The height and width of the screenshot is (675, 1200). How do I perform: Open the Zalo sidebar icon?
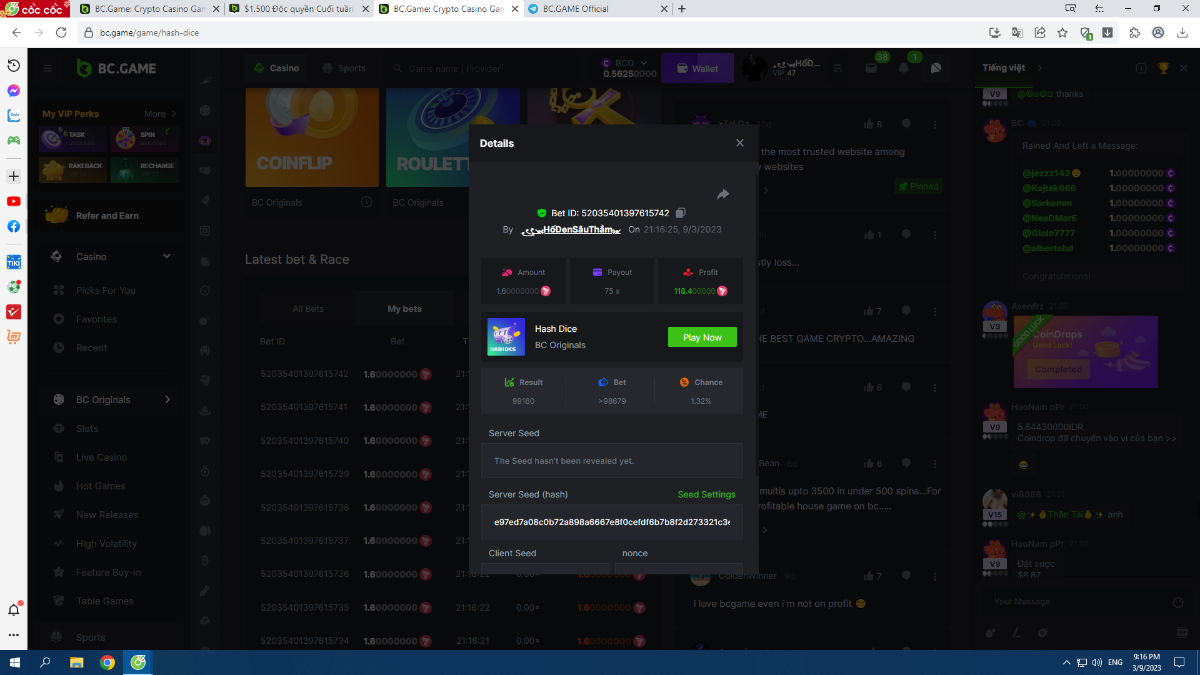[x=14, y=115]
